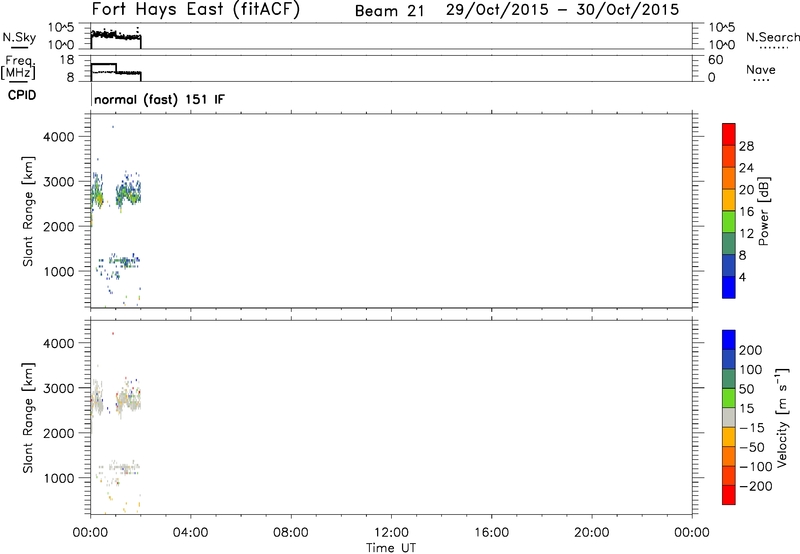Pick the gray segment of the velocity color bar
Viewport: 800px width, 554px height.
[729, 417]
